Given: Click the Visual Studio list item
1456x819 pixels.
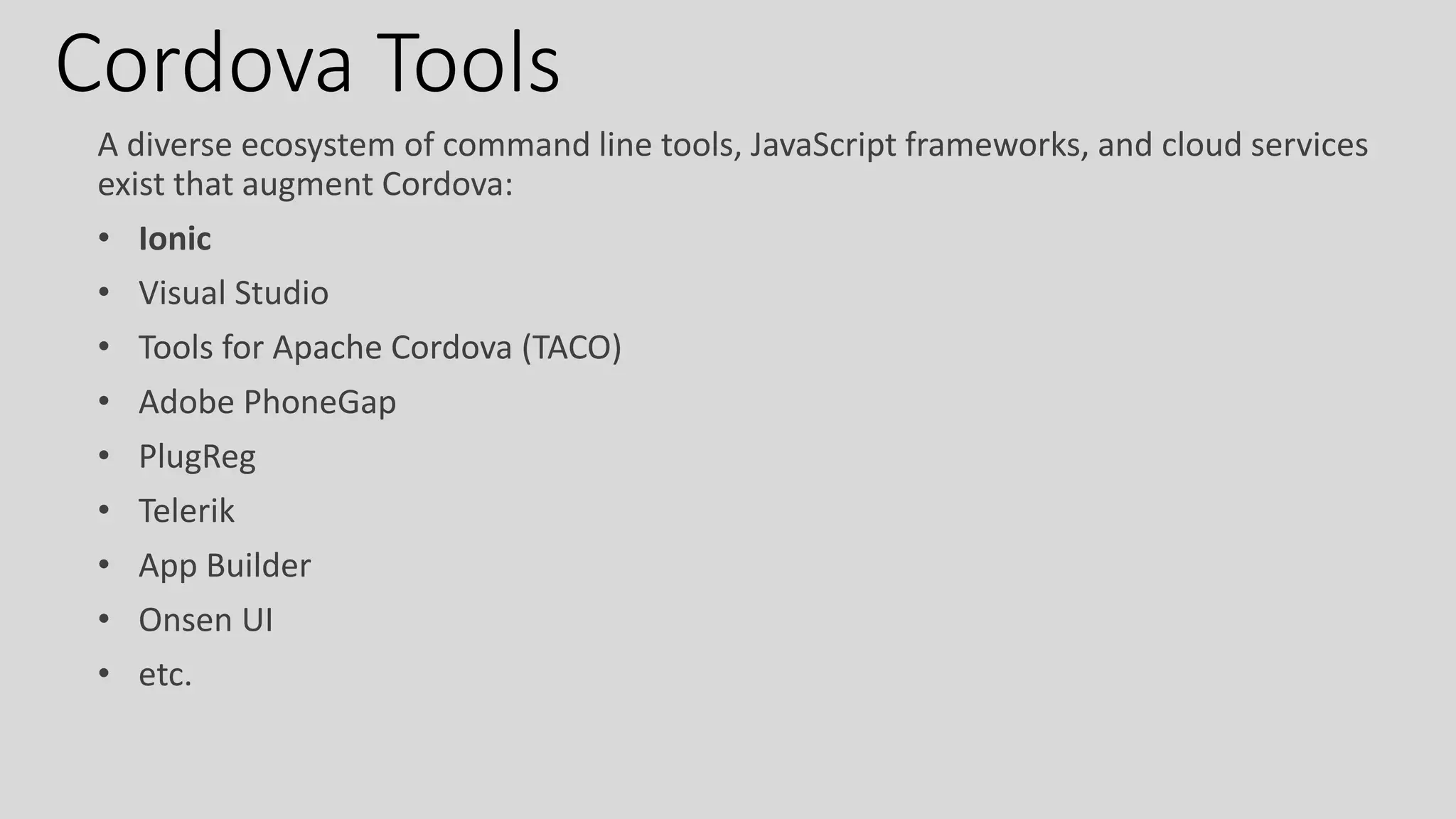Looking at the screenshot, I should coord(233,293).
